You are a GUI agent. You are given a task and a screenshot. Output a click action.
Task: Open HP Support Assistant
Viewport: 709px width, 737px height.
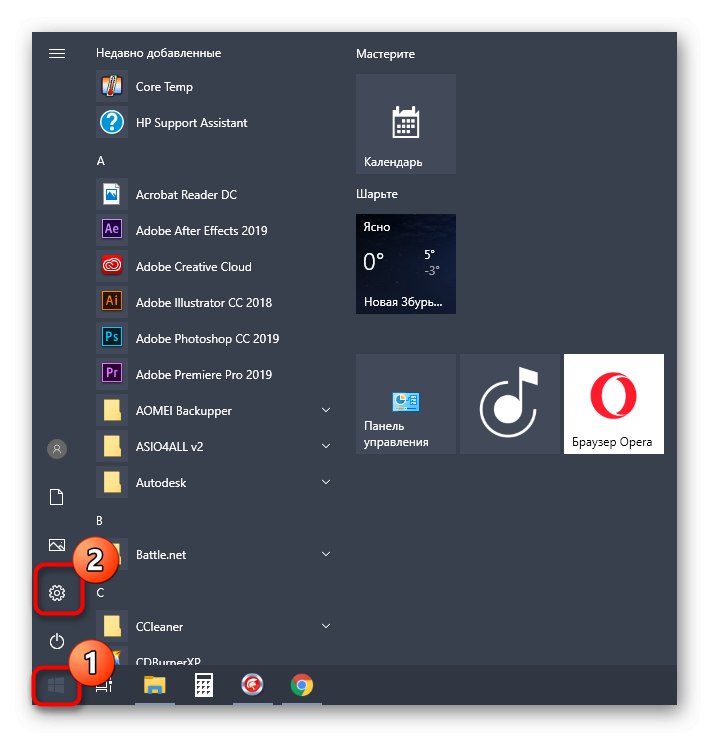pyautogui.click(x=214, y=123)
